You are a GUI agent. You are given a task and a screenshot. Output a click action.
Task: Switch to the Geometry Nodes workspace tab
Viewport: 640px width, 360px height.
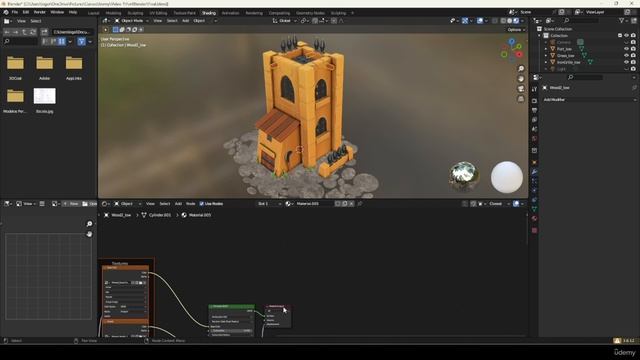pyautogui.click(x=310, y=13)
